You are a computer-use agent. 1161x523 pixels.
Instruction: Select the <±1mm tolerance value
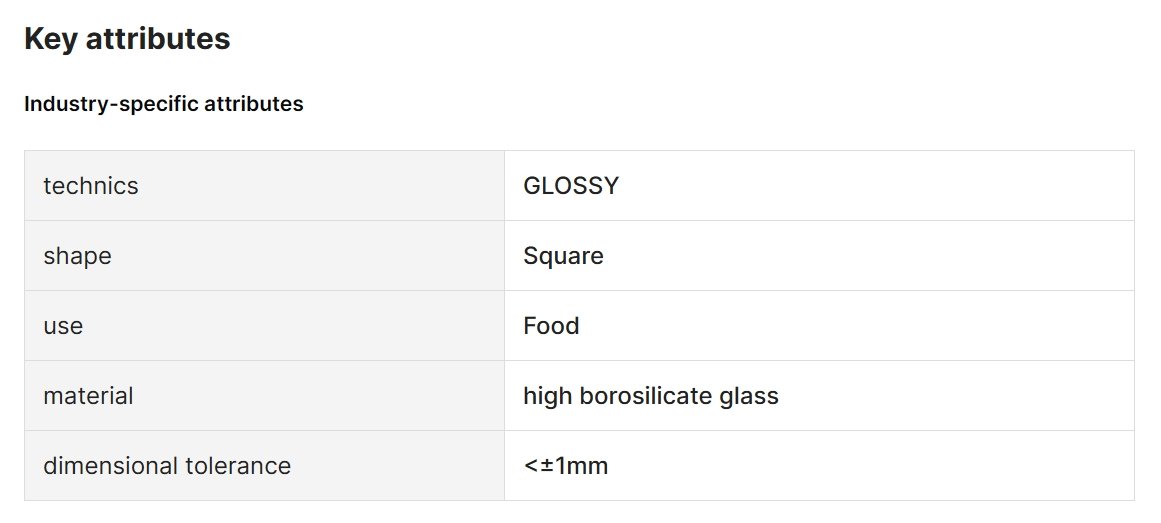click(x=566, y=466)
